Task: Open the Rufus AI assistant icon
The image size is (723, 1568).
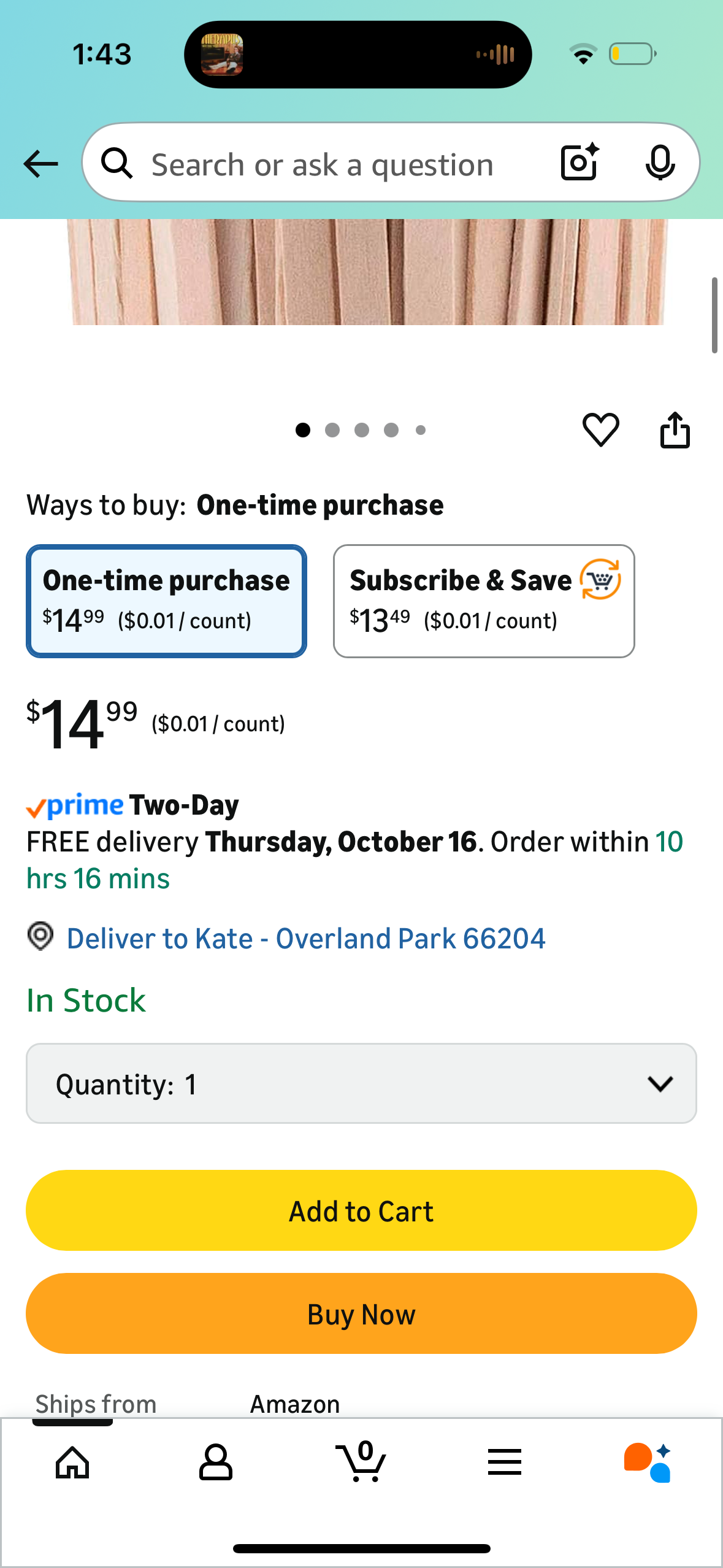Action: point(648,1462)
